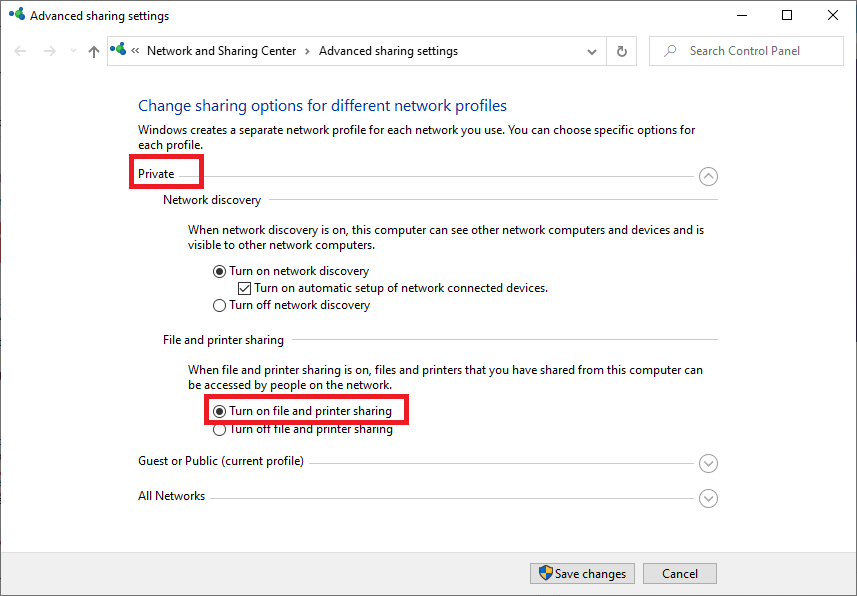Click the Forward navigation arrow
The image size is (857, 596).
(x=50, y=51)
